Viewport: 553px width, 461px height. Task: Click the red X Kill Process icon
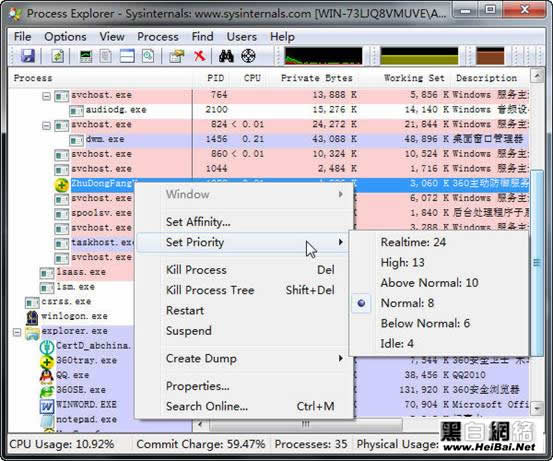pos(200,56)
